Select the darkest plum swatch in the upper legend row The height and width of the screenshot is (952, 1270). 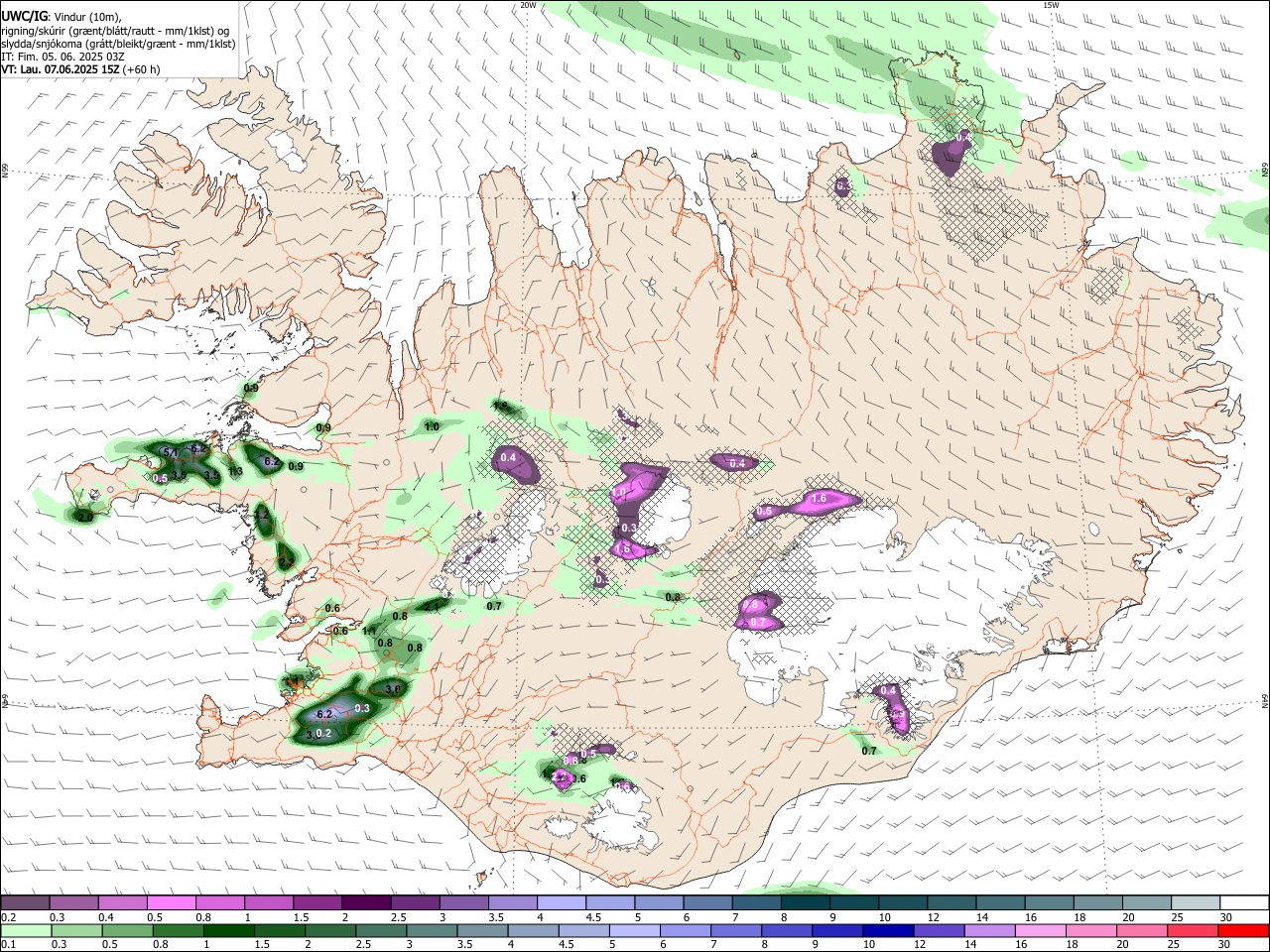click(x=366, y=902)
